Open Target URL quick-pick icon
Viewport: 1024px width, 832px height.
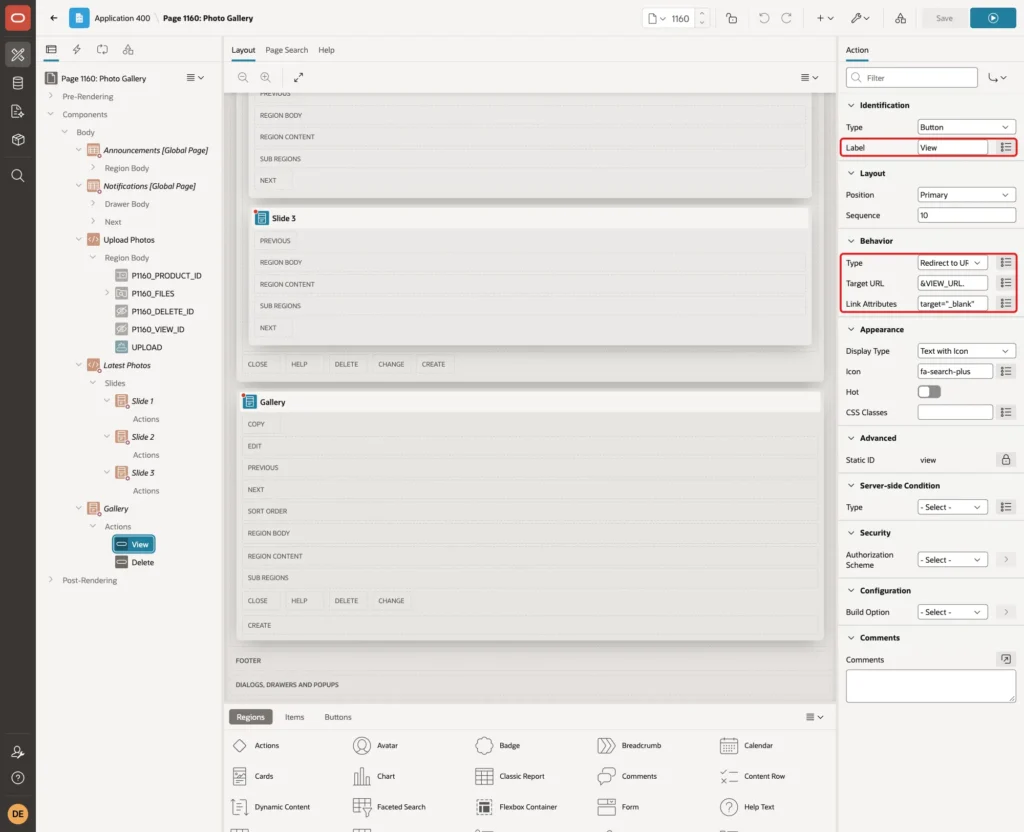coord(1006,283)
